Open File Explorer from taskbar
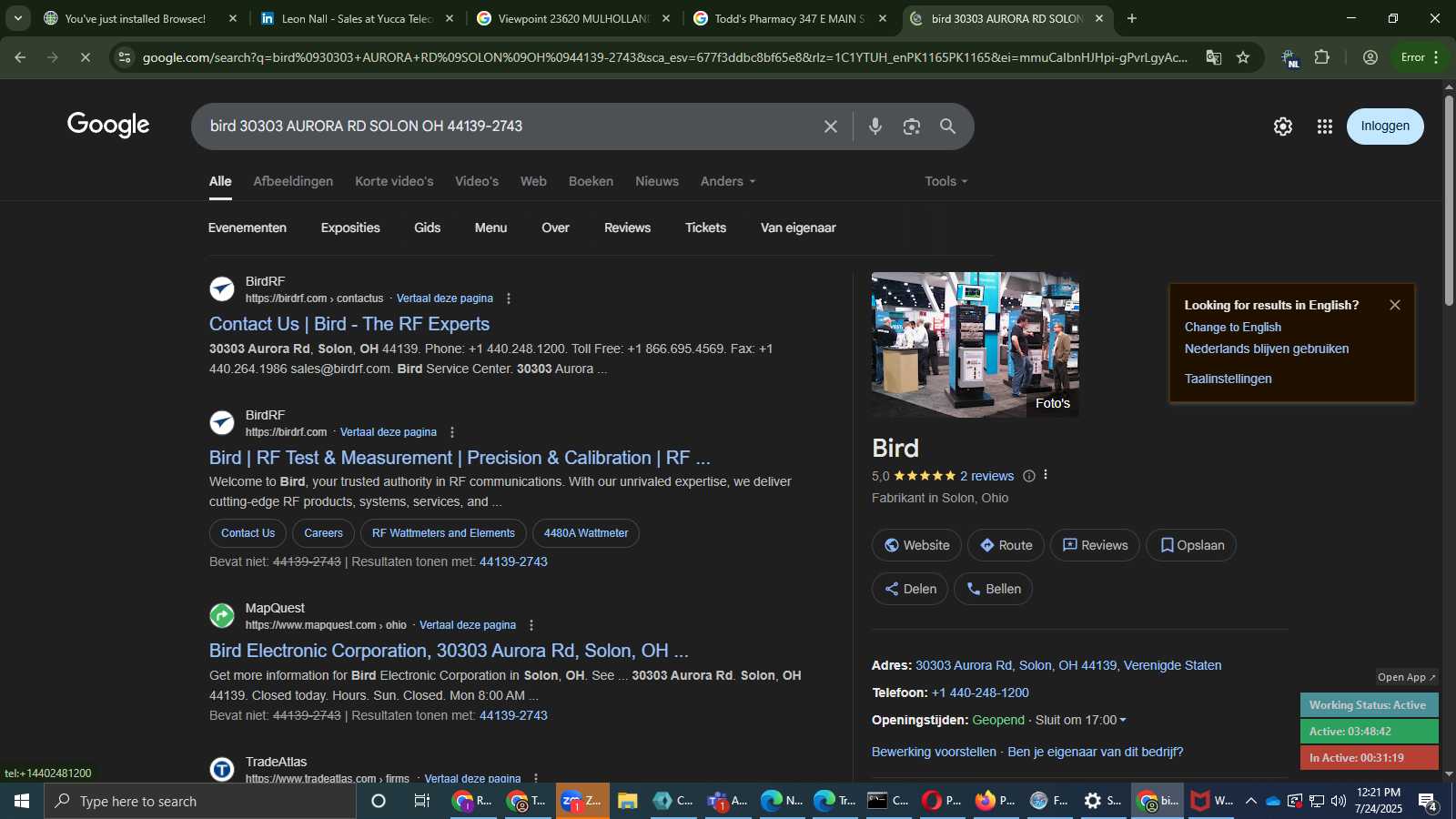 pyautogui.click(x=627, y=801)
